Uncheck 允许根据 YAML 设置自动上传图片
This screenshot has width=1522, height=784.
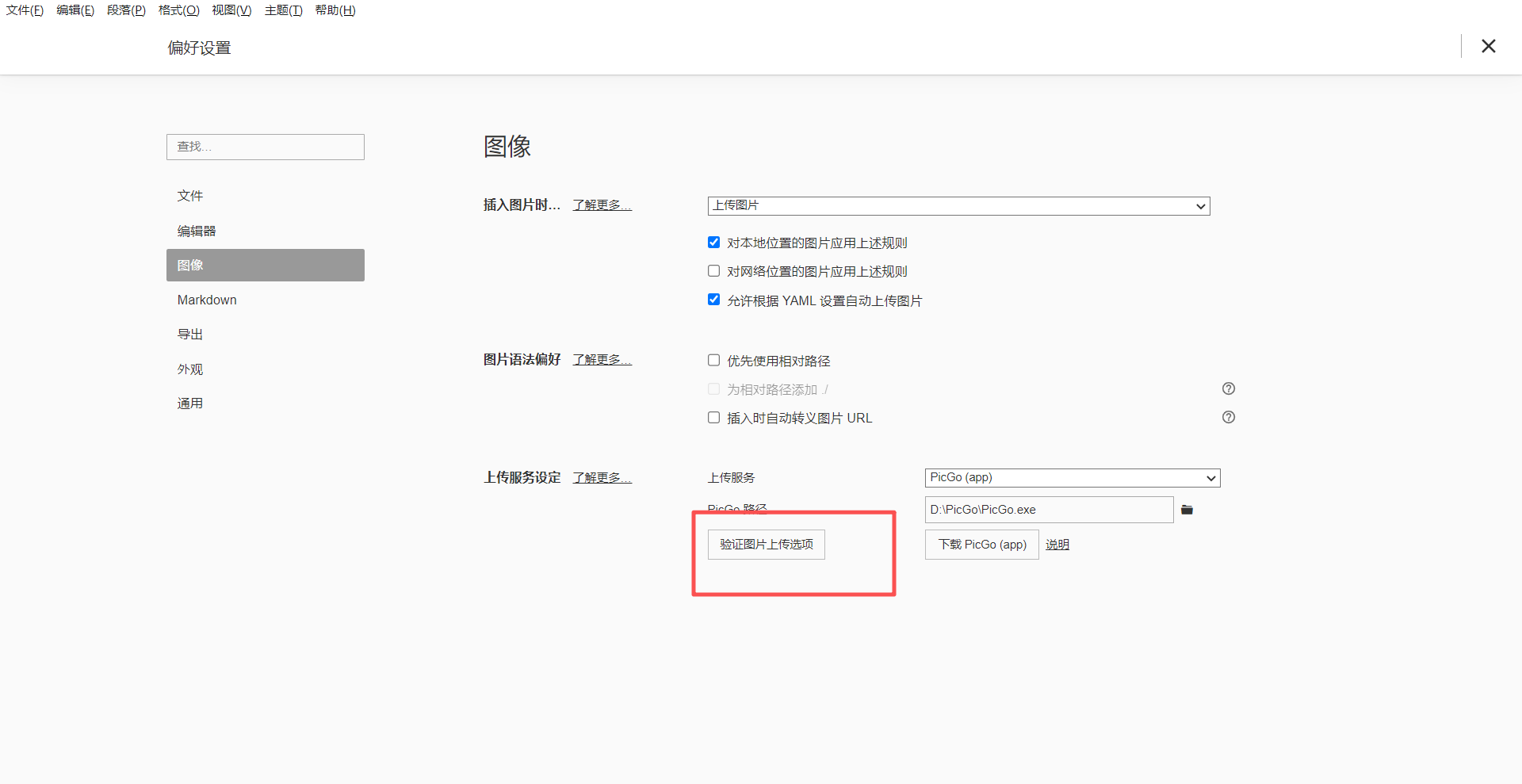713,300
